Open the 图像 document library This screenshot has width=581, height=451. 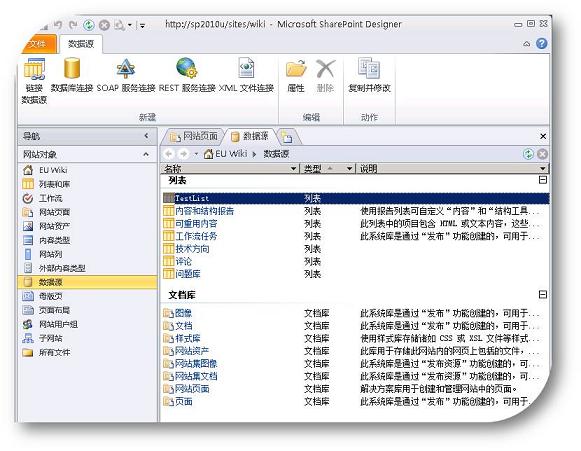pos(183,314)
